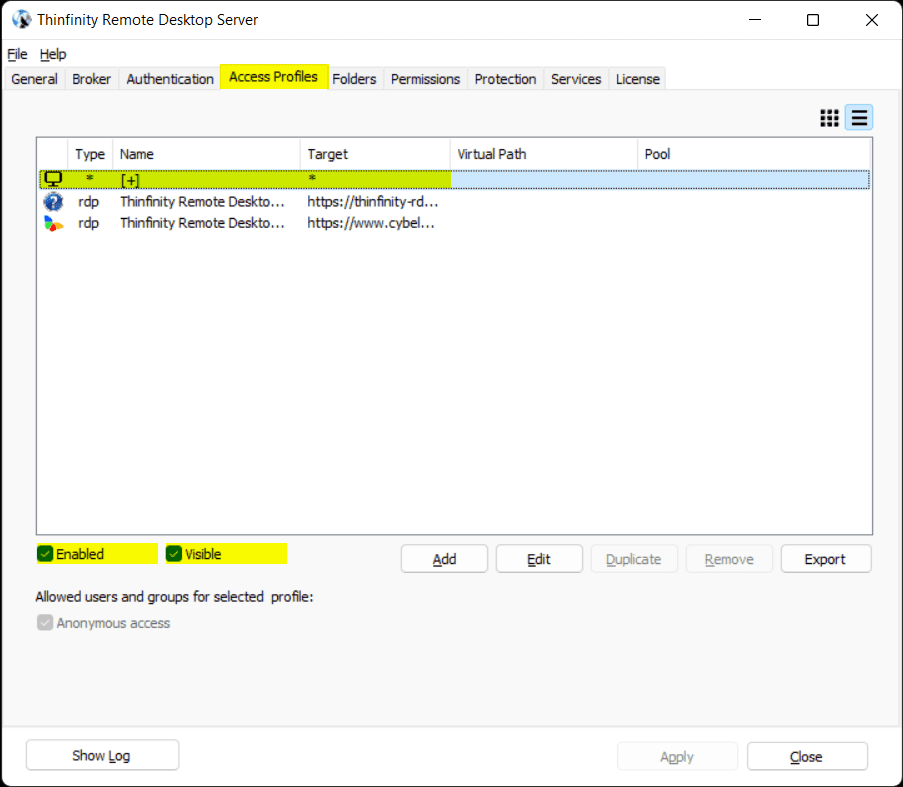Sort by the Target column header
This screenshot has width=903, height=787.
(x=375, y=154)
